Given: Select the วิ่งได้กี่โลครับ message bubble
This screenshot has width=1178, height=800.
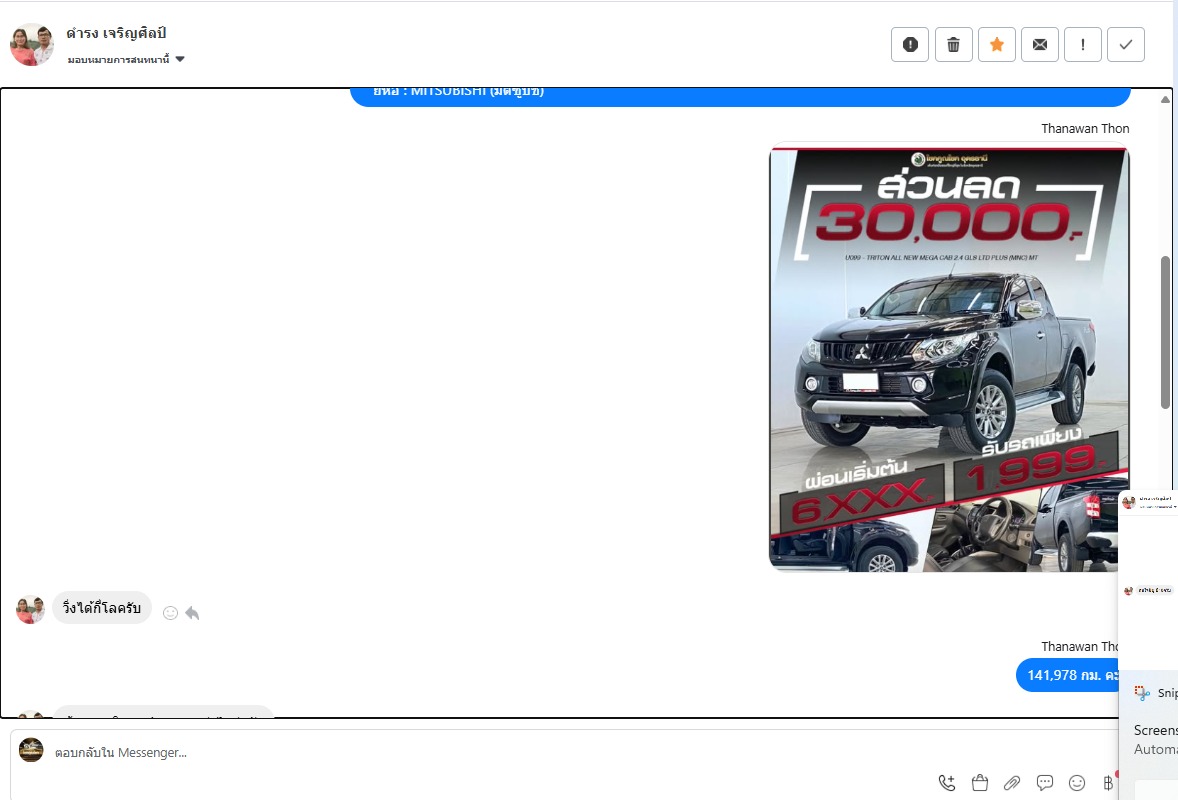Looking at the screenshot, I should point(102,608).
